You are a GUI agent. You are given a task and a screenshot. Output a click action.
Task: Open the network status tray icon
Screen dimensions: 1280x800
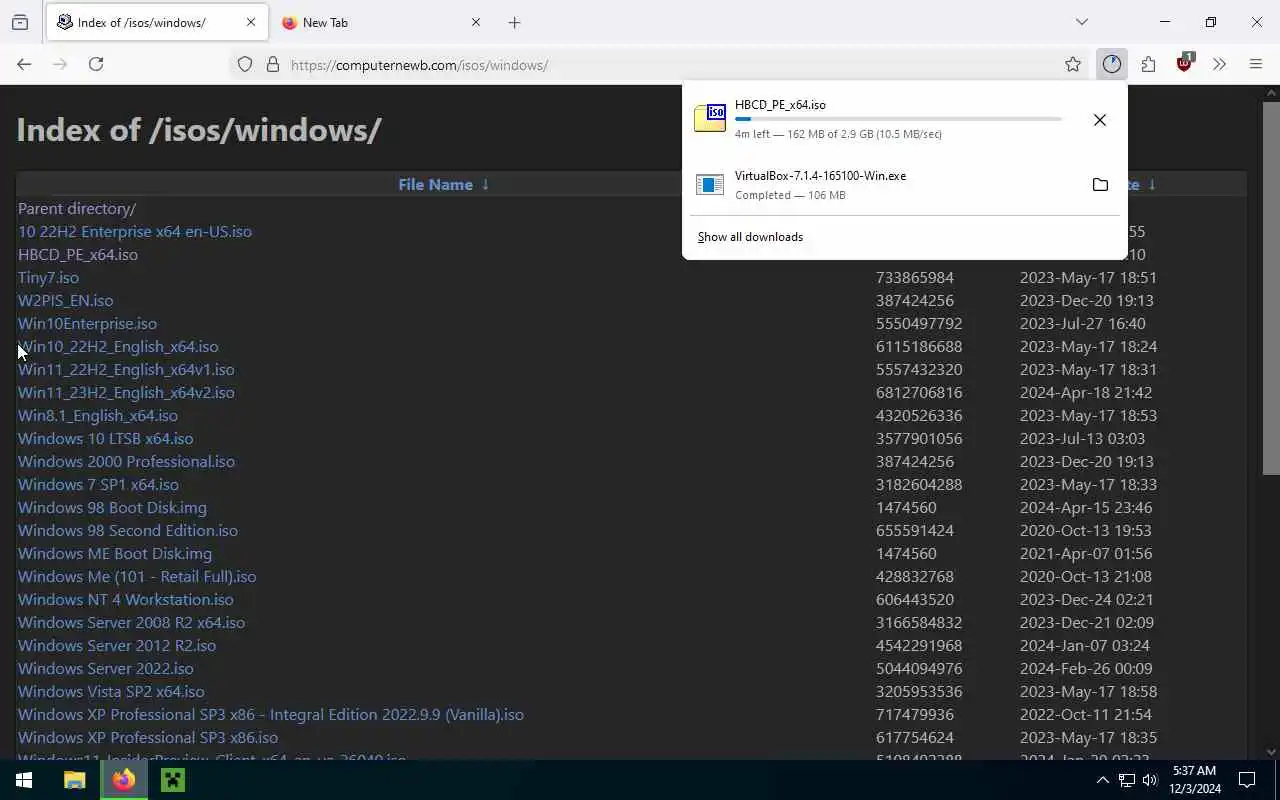pos(1126,780)
